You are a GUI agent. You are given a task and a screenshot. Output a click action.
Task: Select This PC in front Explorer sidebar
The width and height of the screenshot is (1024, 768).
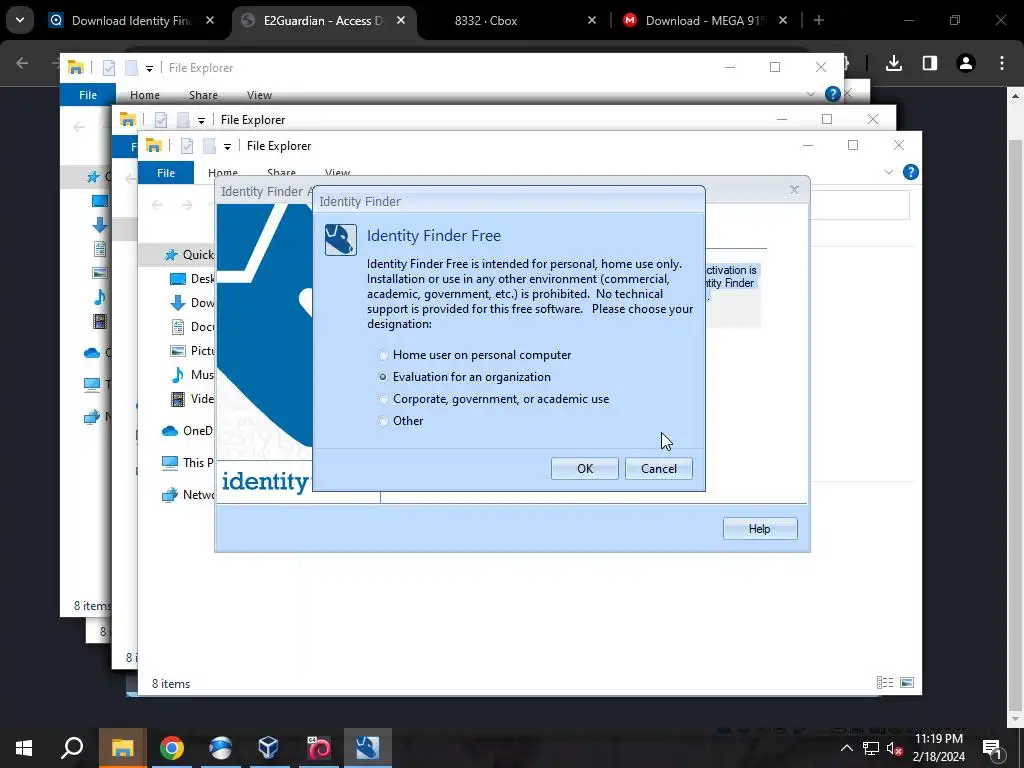(187, 462)
